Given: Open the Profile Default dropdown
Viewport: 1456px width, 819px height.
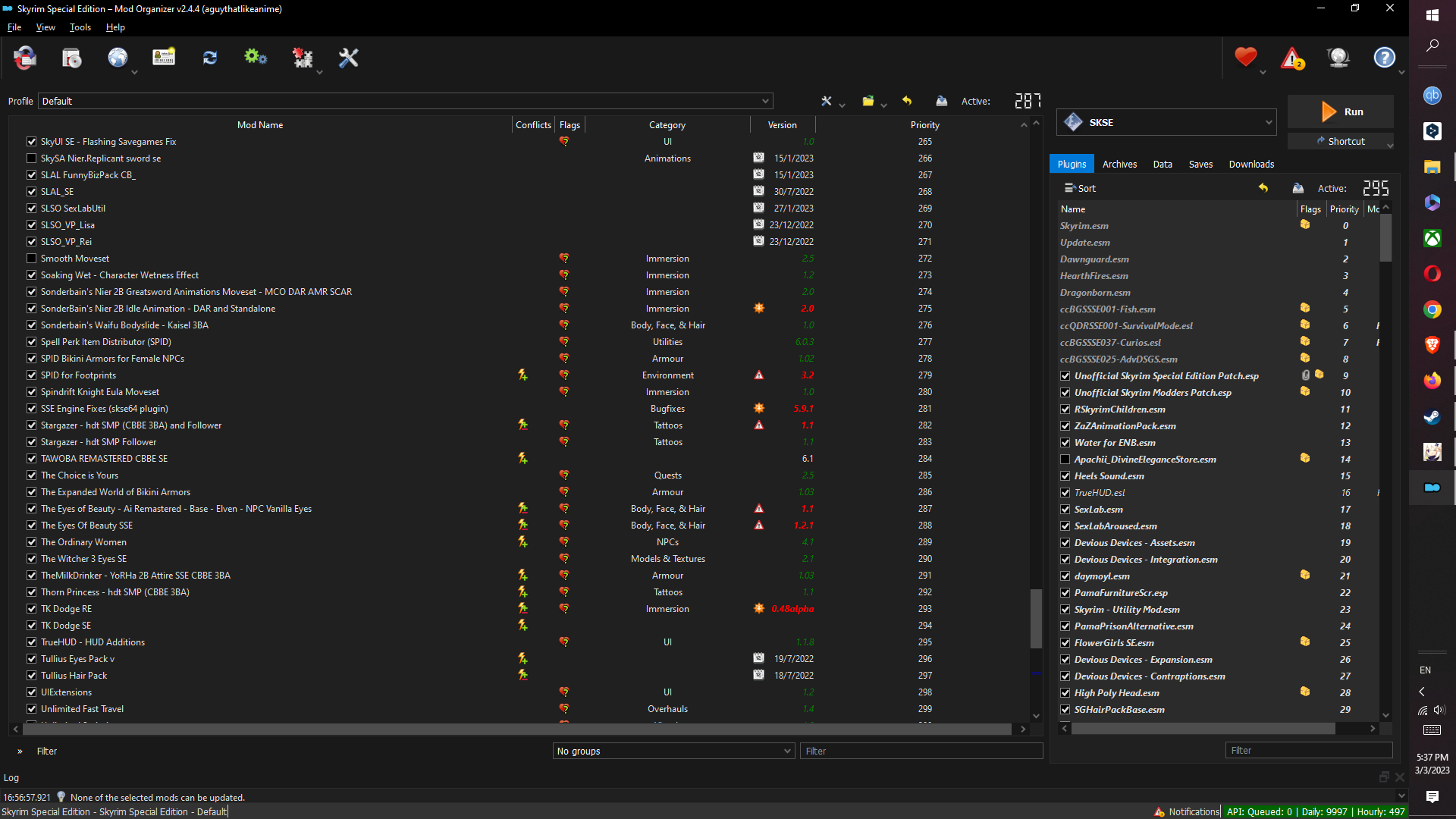Looking at the screenshot, I should tap(406, 101).
